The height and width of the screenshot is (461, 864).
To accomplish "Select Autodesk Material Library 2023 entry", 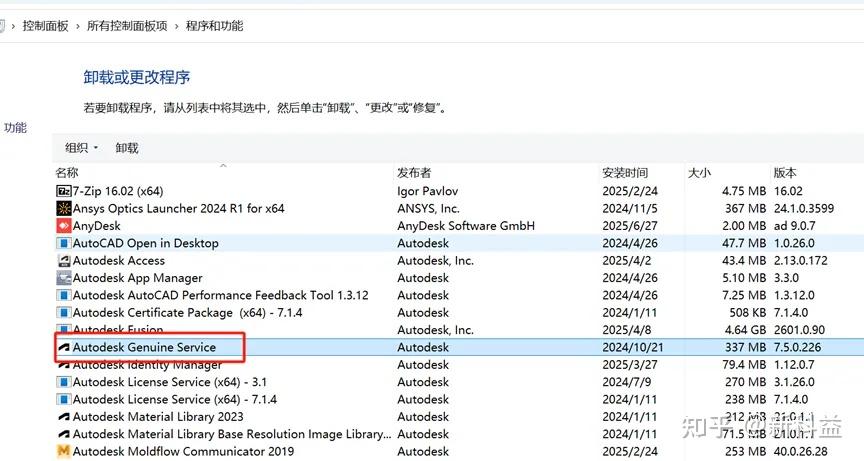I will pyautogui.click(x=158, y=417).
